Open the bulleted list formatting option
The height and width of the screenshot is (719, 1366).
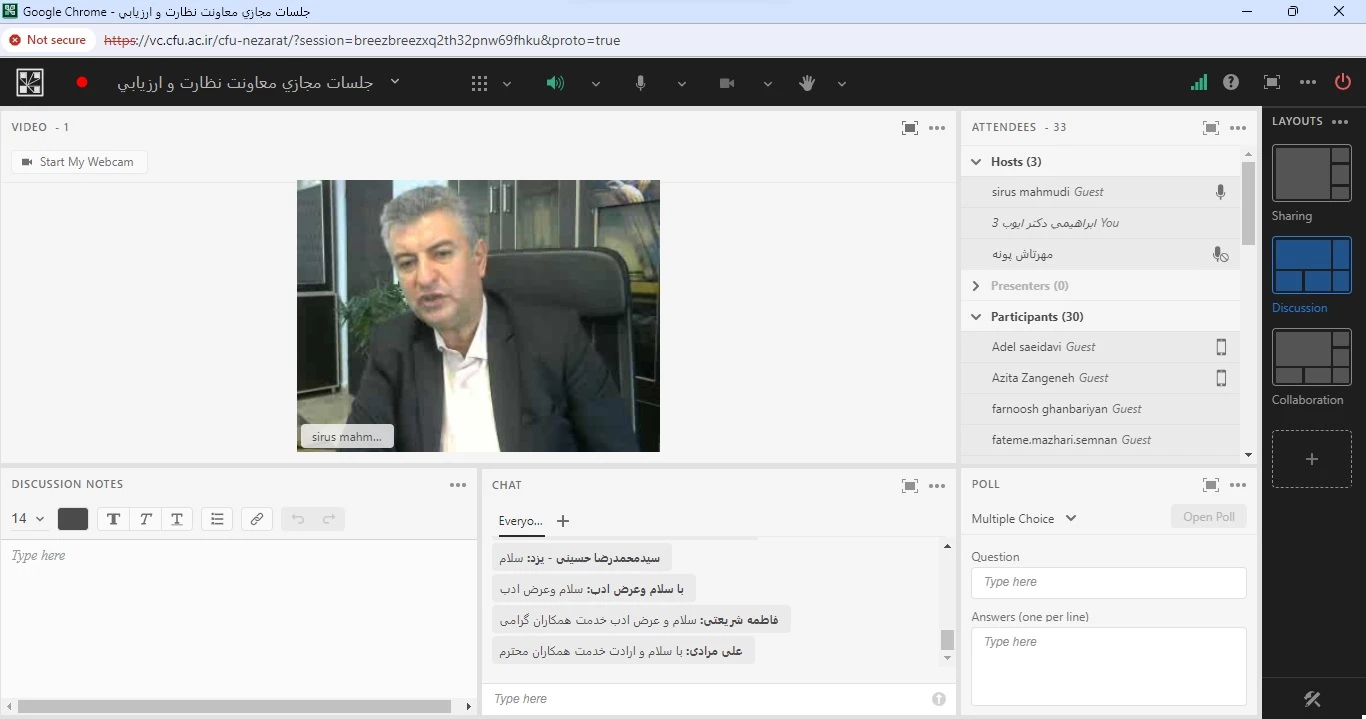click(217, 519)
